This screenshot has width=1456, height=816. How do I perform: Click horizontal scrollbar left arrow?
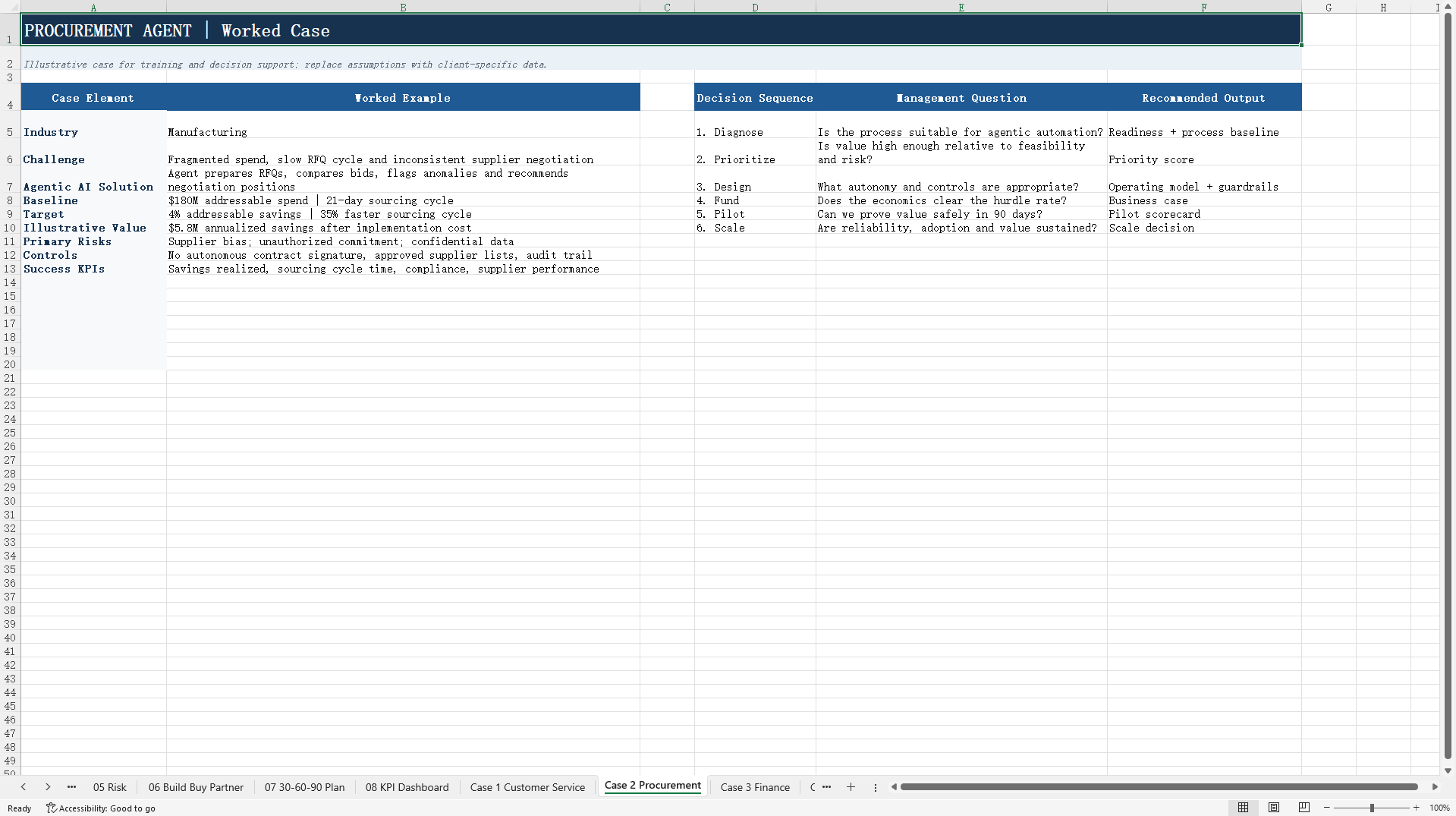[x=894, y=787]
